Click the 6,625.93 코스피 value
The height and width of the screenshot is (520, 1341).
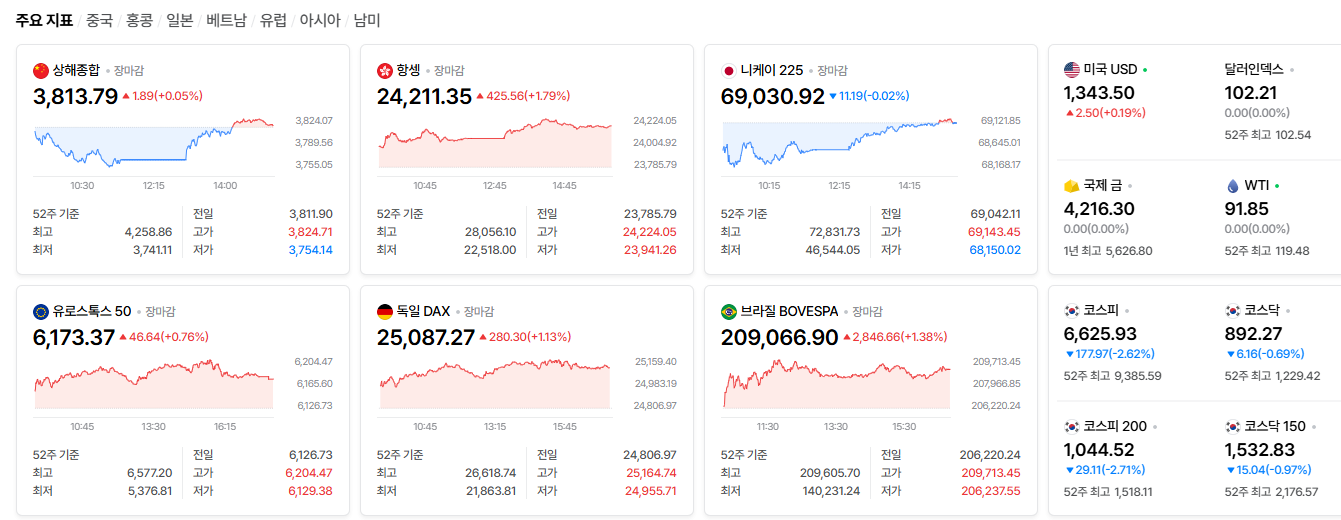(1100, 334)
